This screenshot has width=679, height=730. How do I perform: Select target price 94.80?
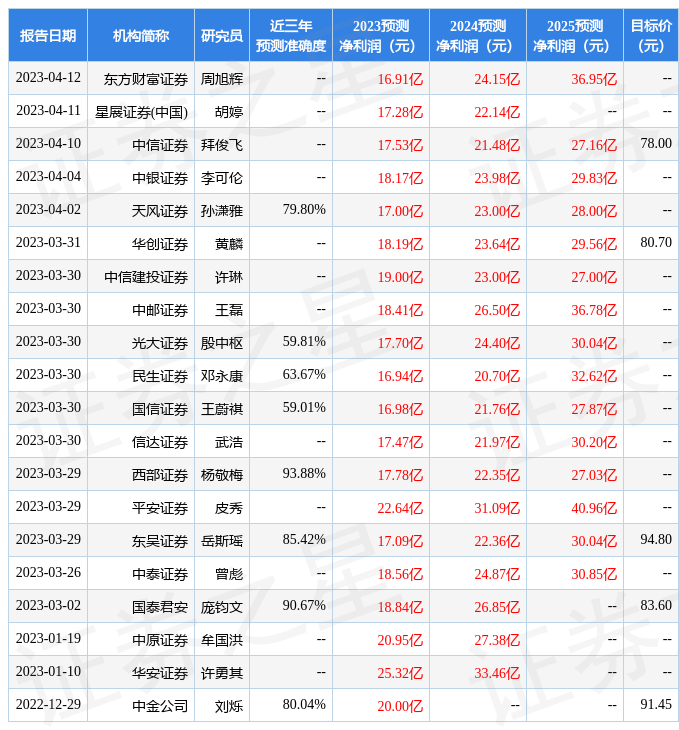pyautogui.click(x=656, y=540)
